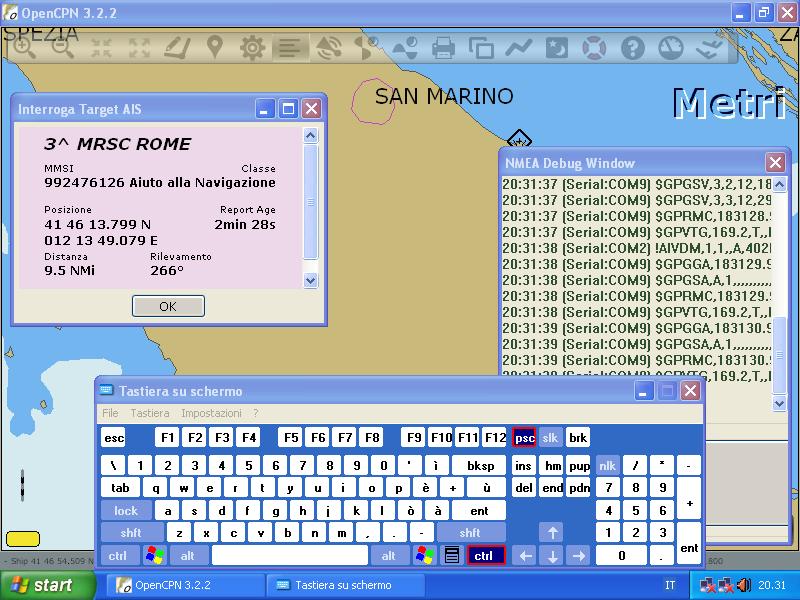Click the Zoom Out magnifier toolbar icon
800x600 pixels.
tap(63, 48)
